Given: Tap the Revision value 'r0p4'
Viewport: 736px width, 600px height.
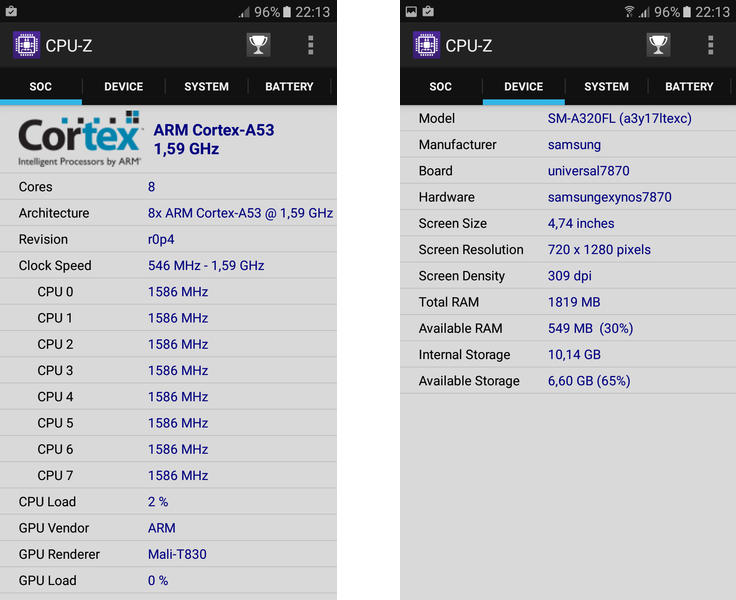Looking at the screenshot, I should pos(161,239).
